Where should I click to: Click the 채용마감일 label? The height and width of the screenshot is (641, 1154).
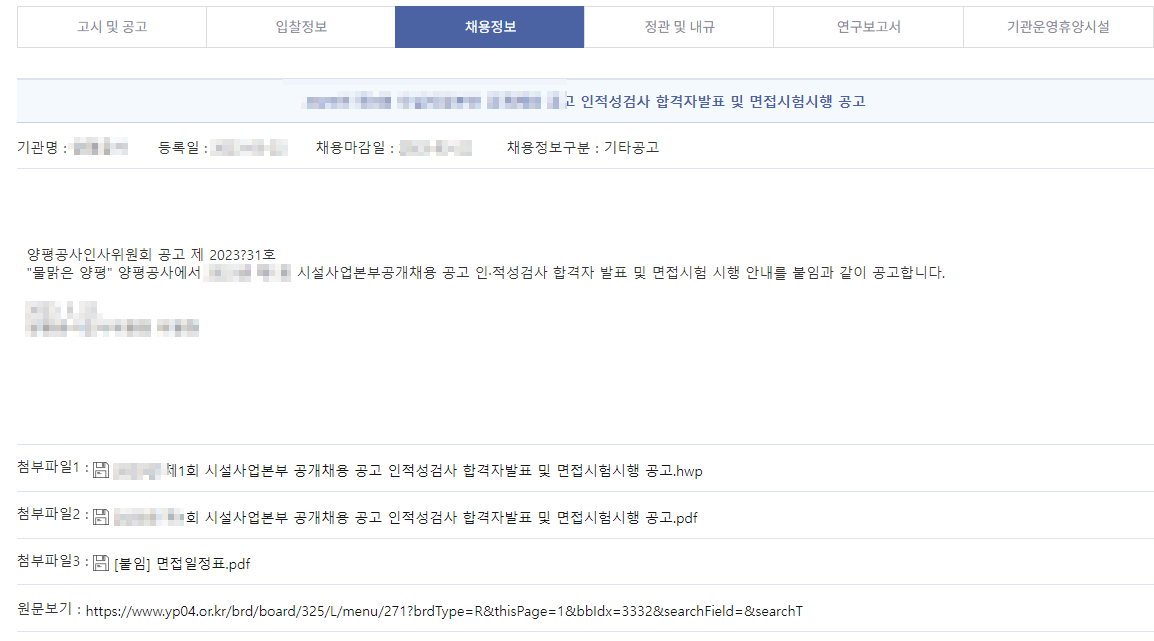tap(355, 147)
